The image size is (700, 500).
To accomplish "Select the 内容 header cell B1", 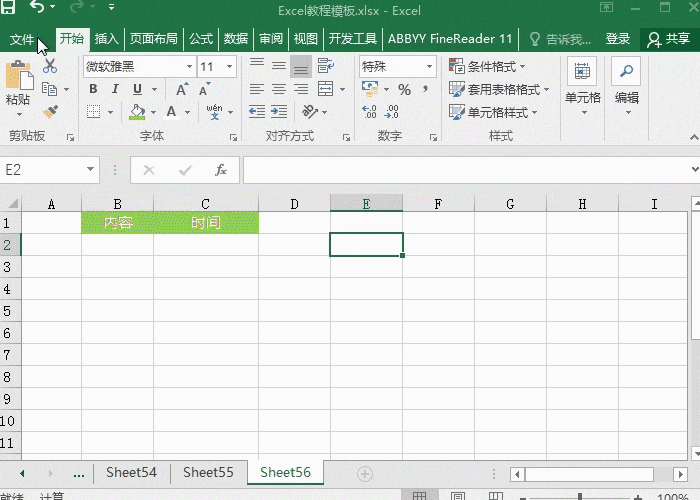I will coord(117,222).
